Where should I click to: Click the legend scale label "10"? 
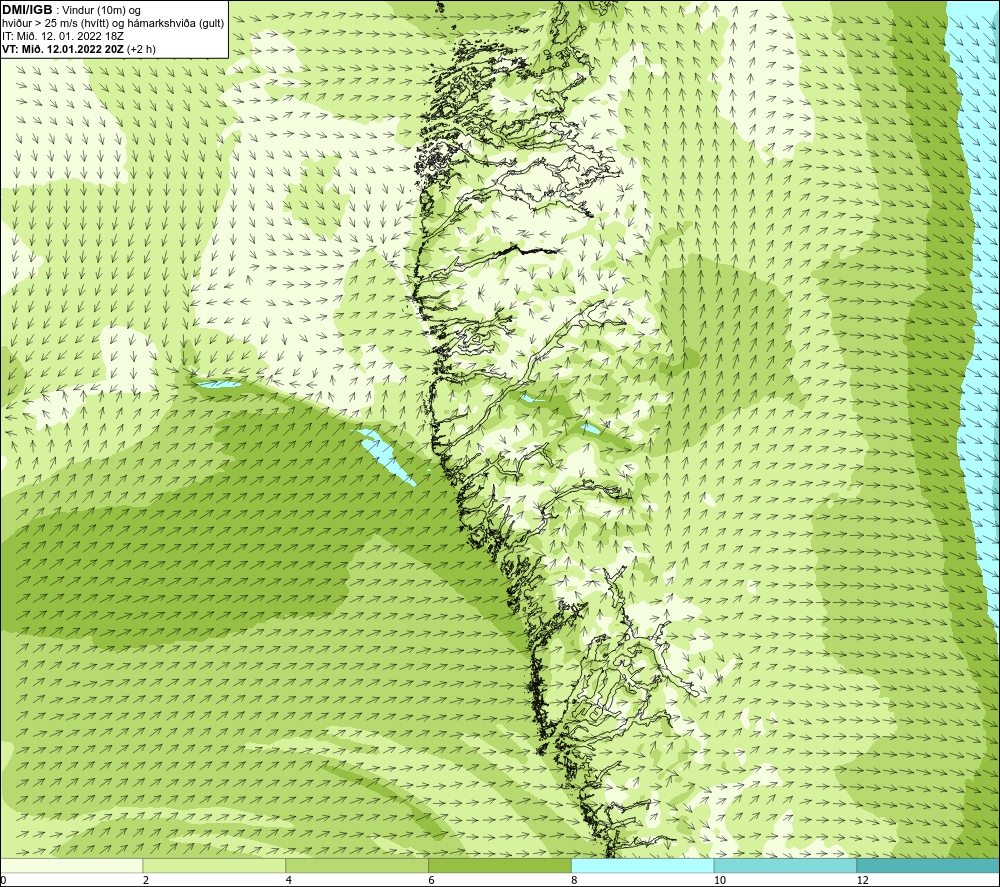click(720, 880)
